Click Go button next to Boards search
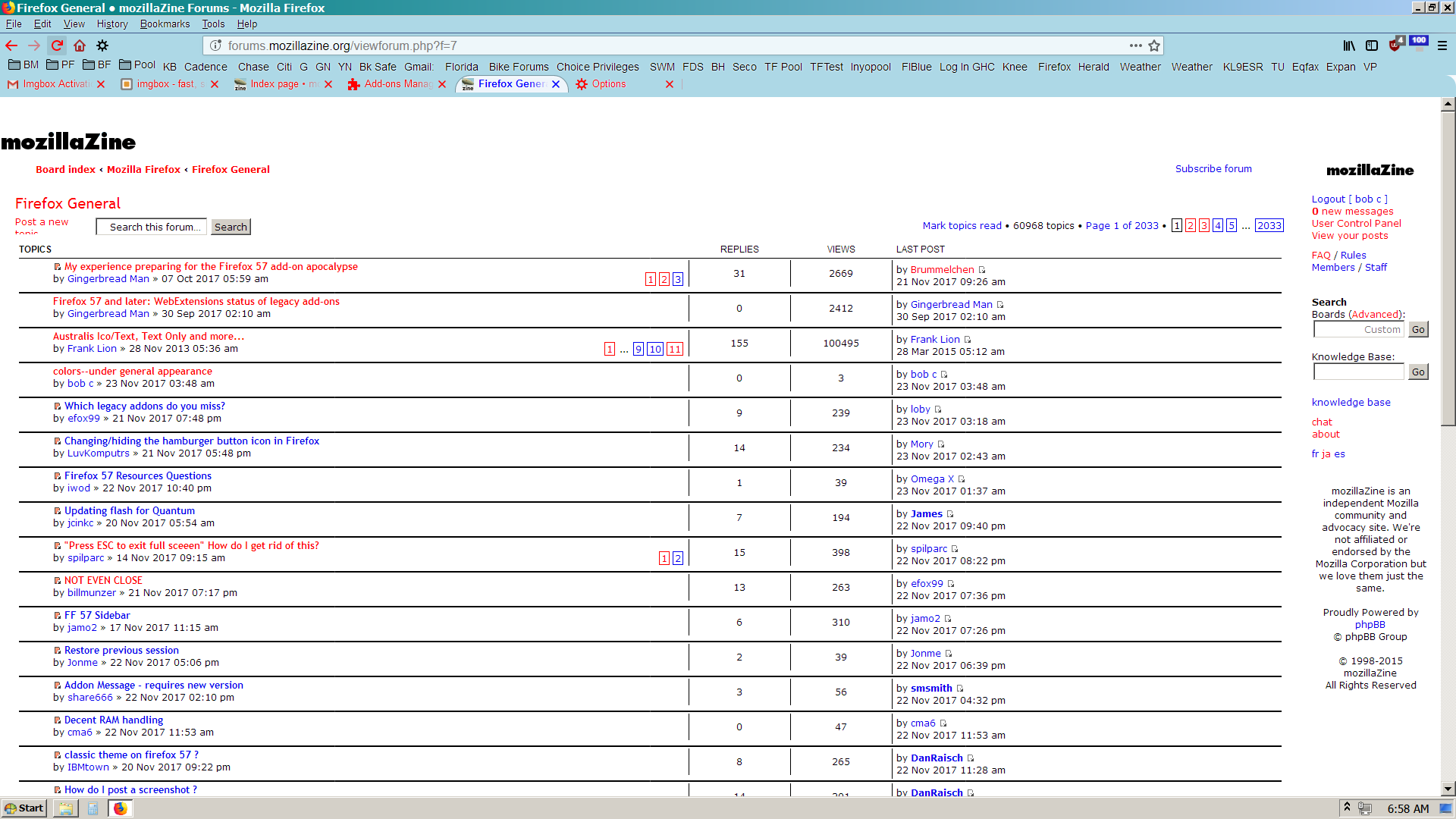This screenshot has width=1456, height=819. tap(1418, 329)
